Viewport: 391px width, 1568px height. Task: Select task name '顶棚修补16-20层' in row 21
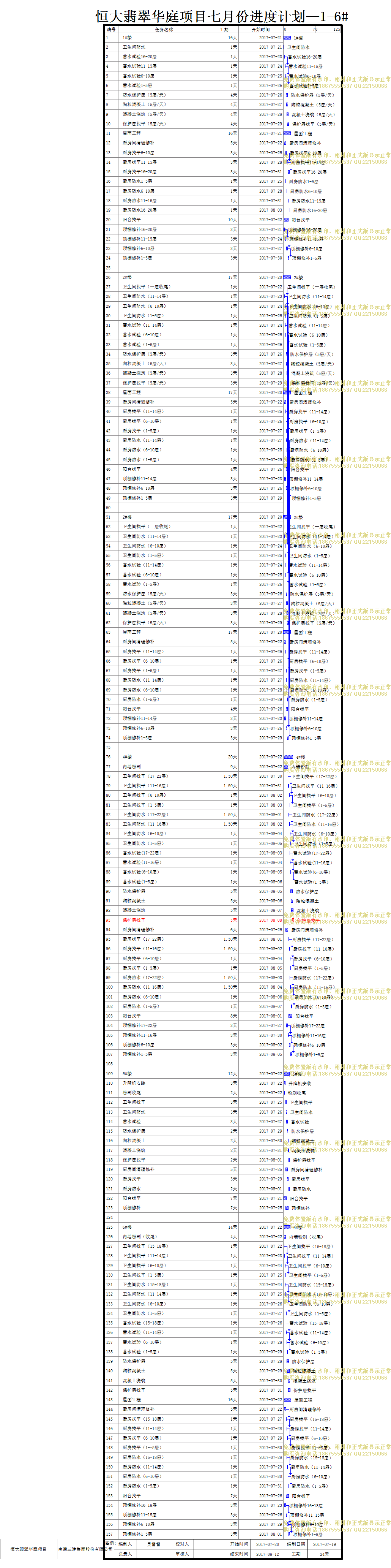click(x=139, y=229)
